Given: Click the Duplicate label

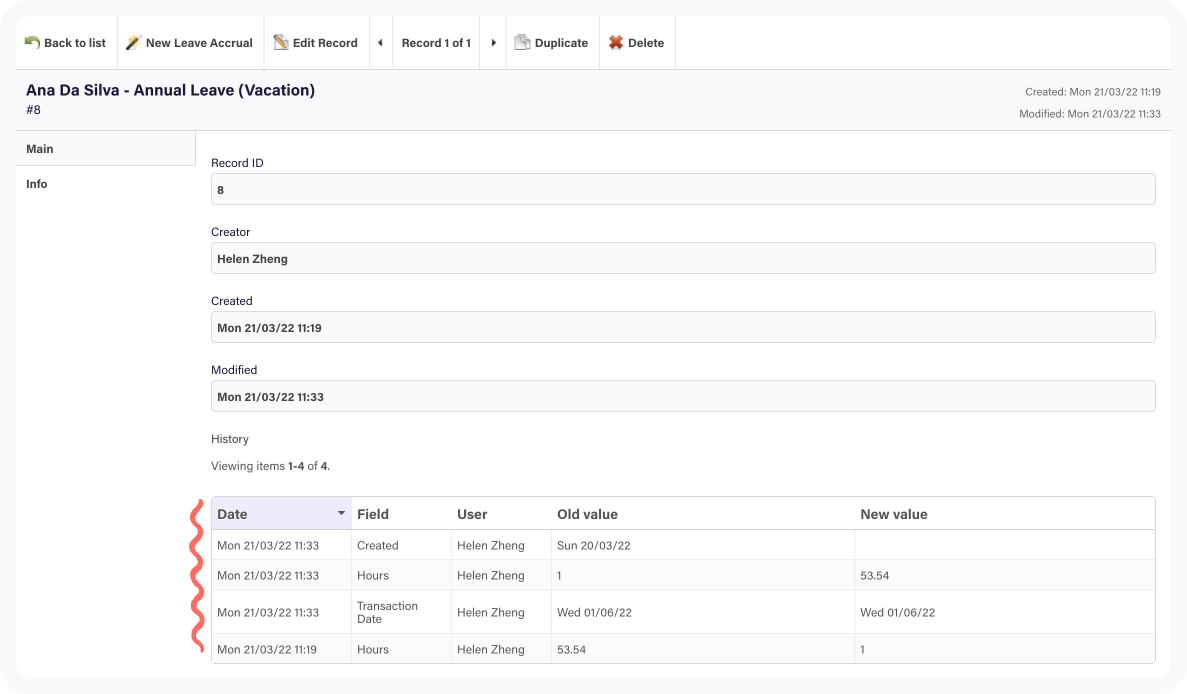Looking at the screenshot, I should tap(562, 43).
